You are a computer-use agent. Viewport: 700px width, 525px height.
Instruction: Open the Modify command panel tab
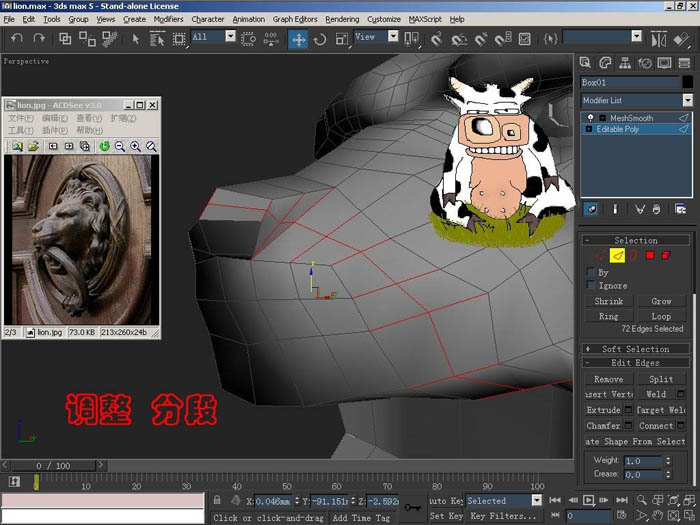(x=605, y=63)
